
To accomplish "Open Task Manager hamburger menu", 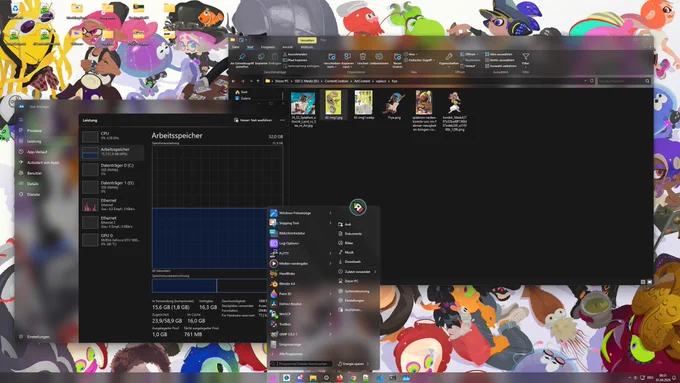I will click(x=21, y=120).
